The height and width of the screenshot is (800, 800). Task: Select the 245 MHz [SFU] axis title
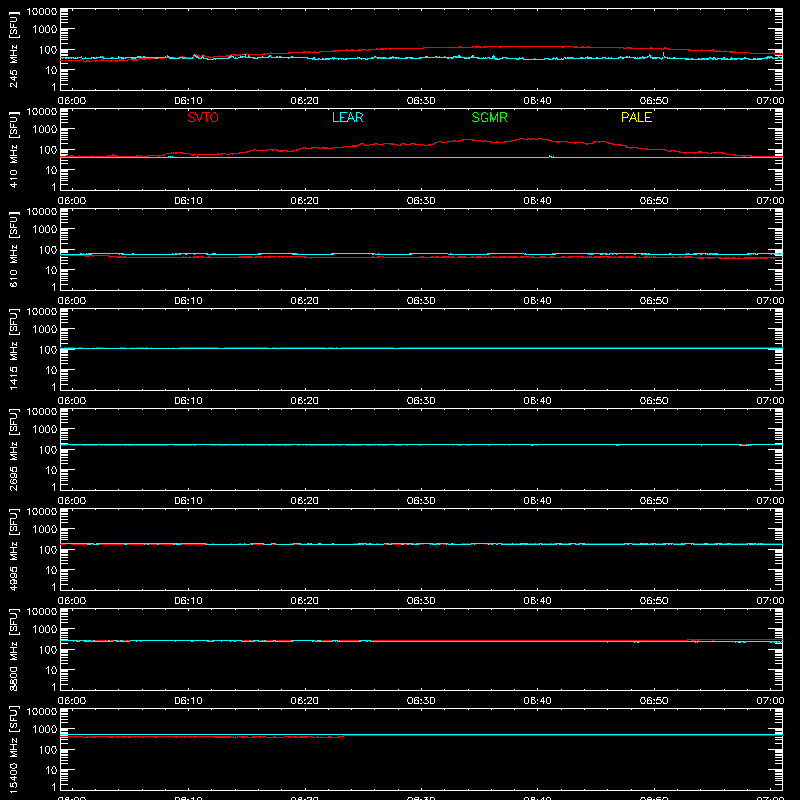click(x=13, y=50)
